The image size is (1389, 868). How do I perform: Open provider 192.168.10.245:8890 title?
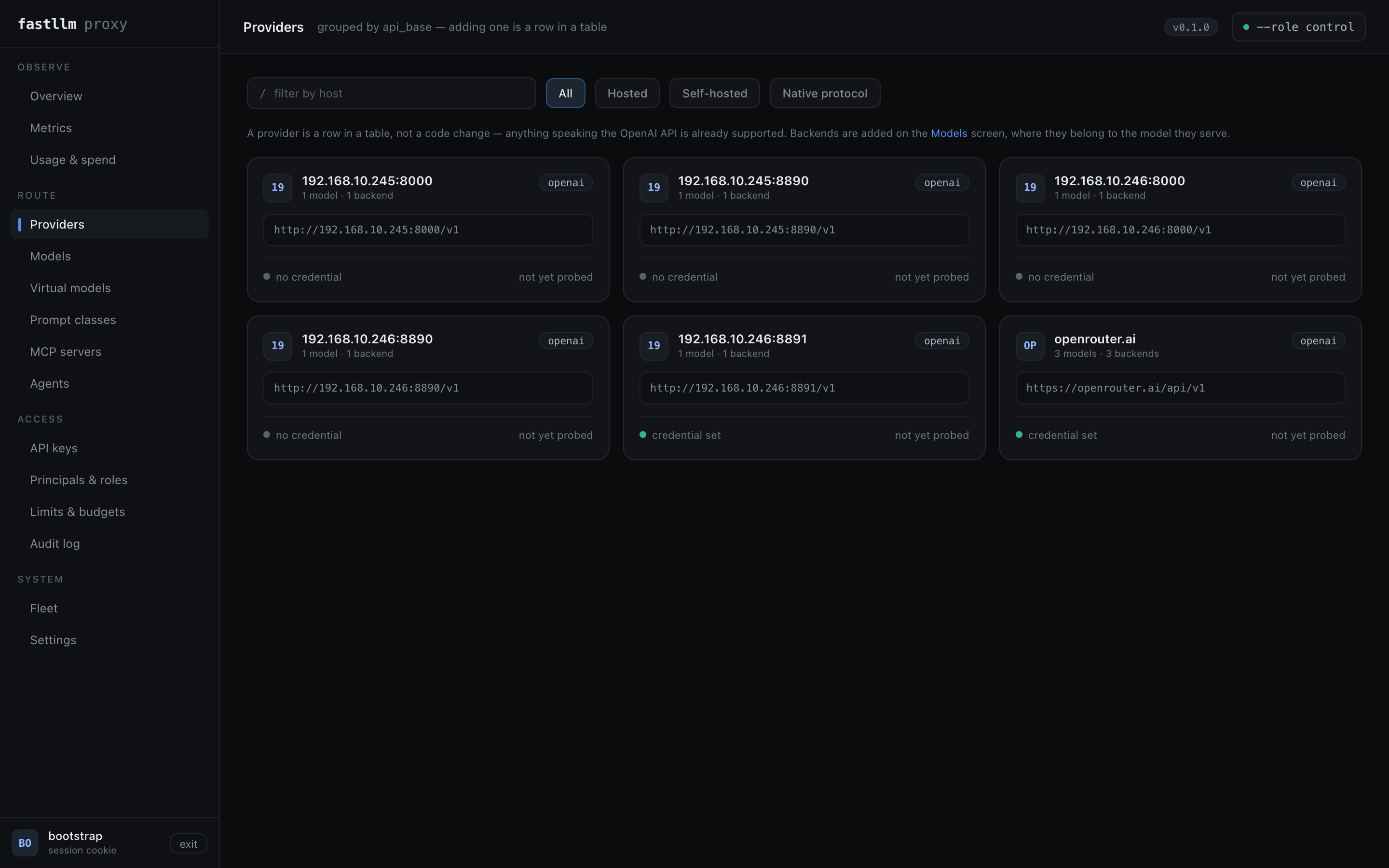coord(743,181)
